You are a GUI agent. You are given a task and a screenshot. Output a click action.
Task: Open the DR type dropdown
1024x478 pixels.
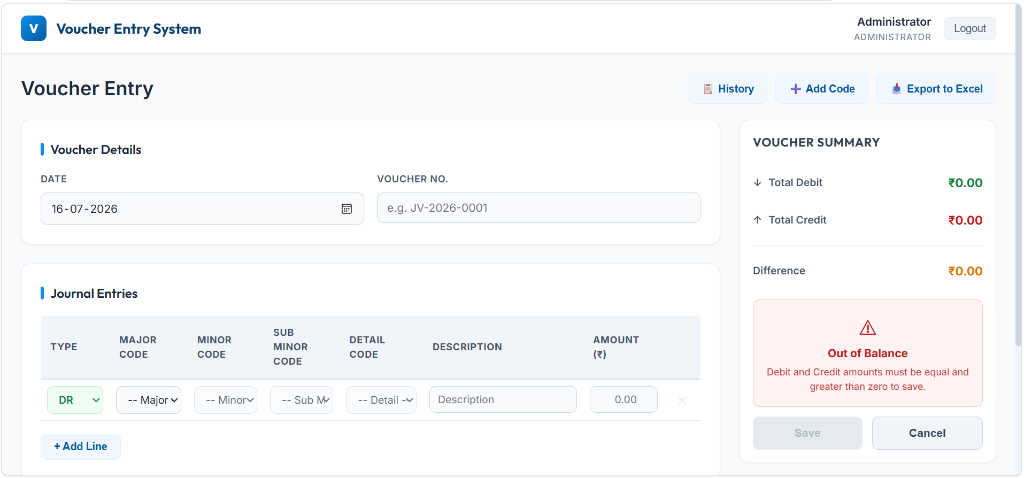point(75,400)
